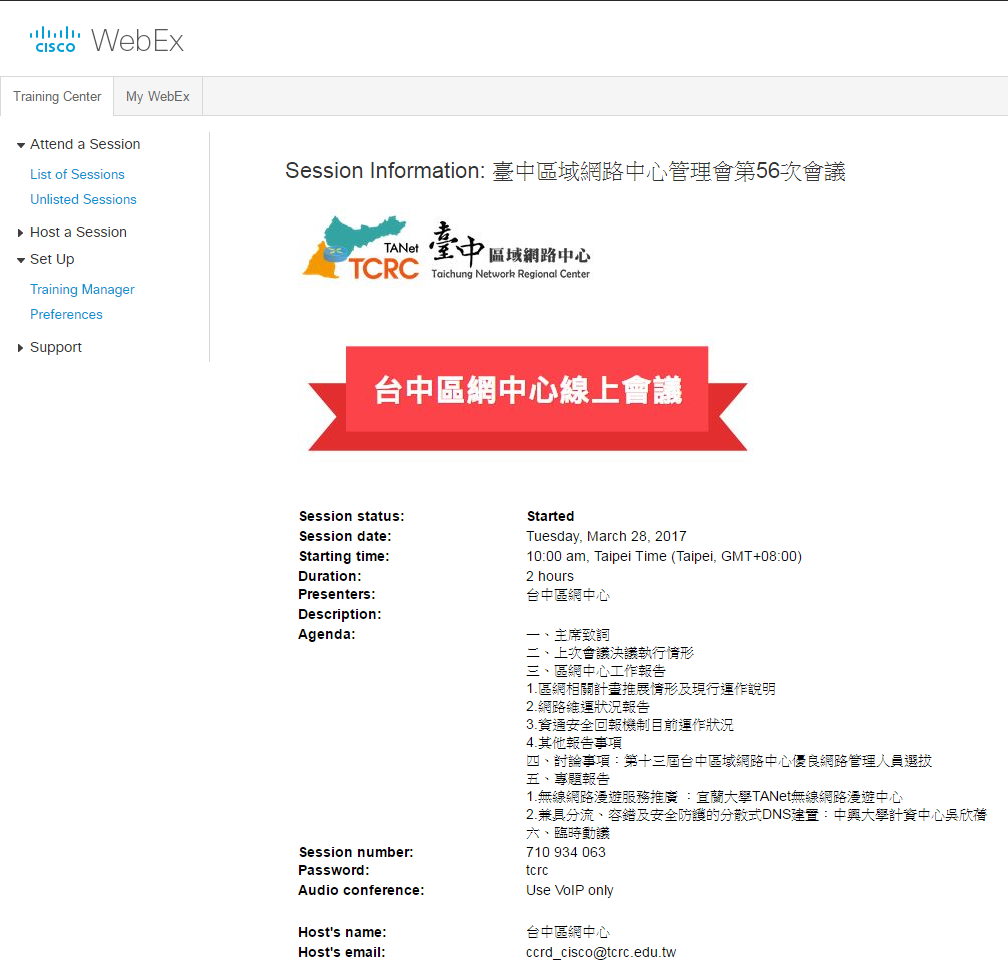Click the 'Agenda:' label

coord(327,634)
